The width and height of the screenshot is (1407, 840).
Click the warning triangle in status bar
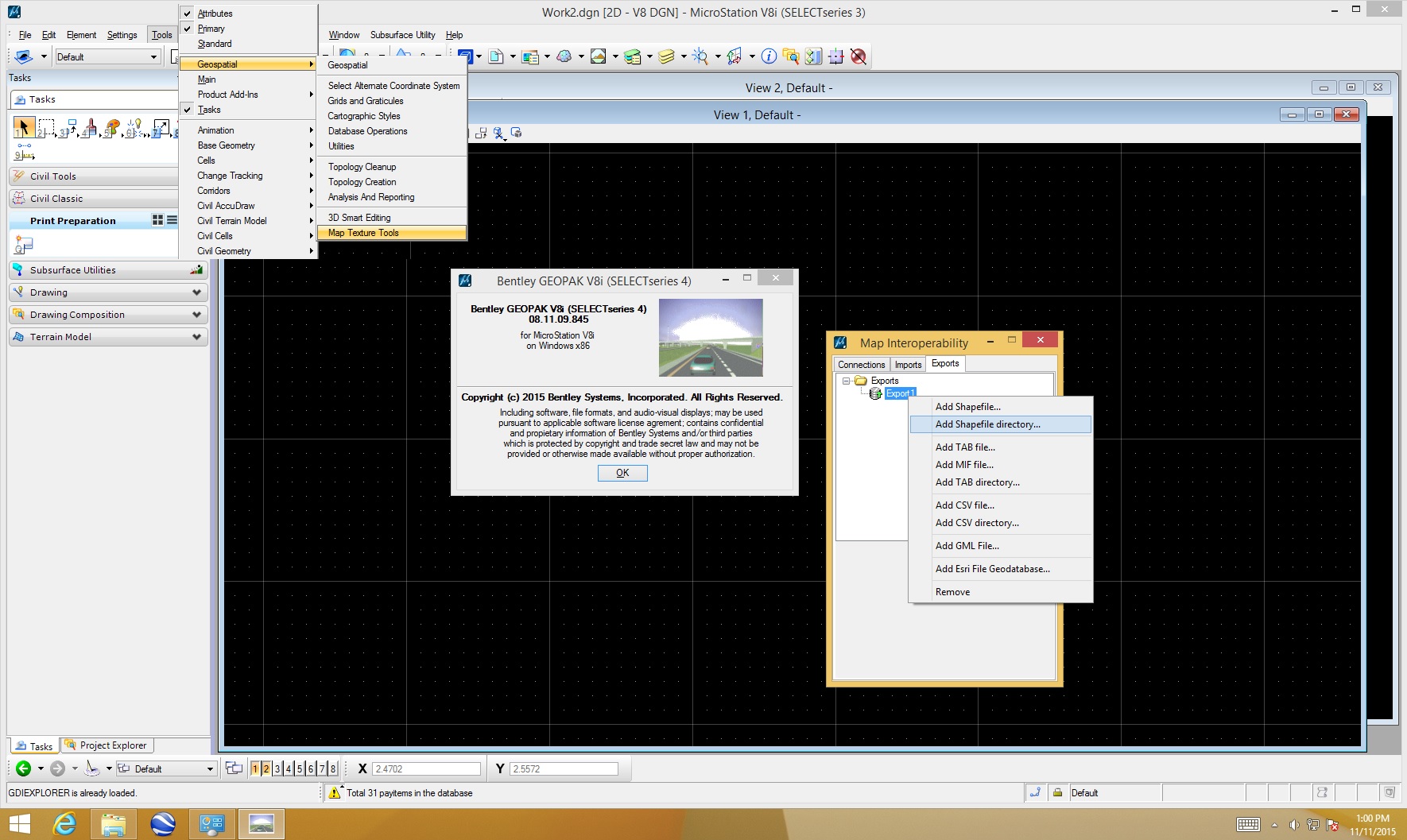tap(335, 792)
